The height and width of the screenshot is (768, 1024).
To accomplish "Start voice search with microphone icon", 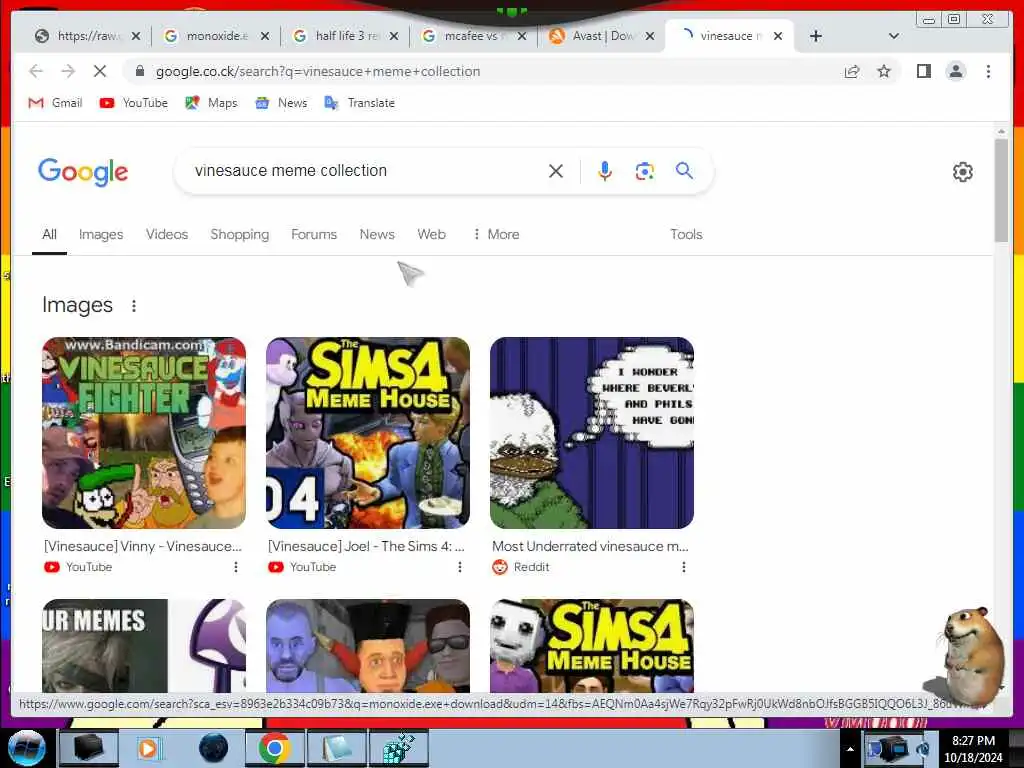I will (x=605, y=171).
